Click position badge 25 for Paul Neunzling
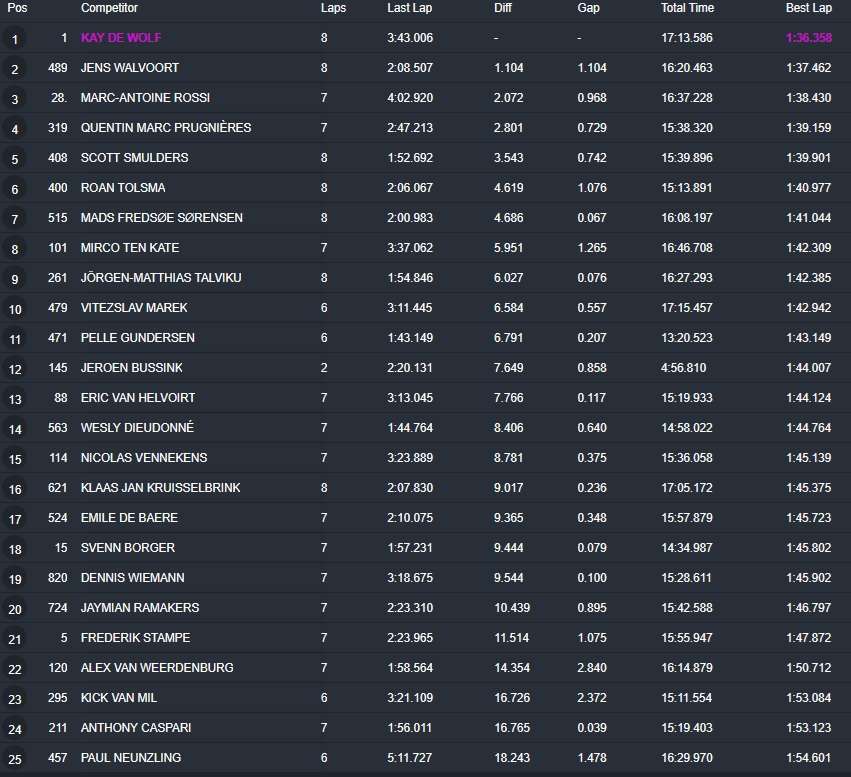 14,759
